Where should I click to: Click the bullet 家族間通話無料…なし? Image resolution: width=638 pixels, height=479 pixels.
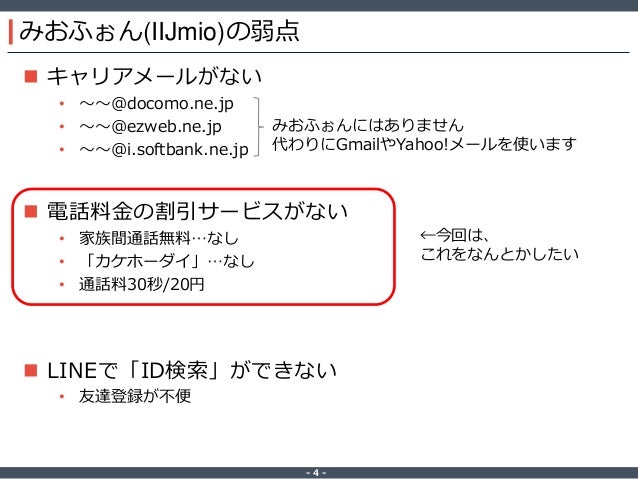pyautogui.click(x=159, y=238)
